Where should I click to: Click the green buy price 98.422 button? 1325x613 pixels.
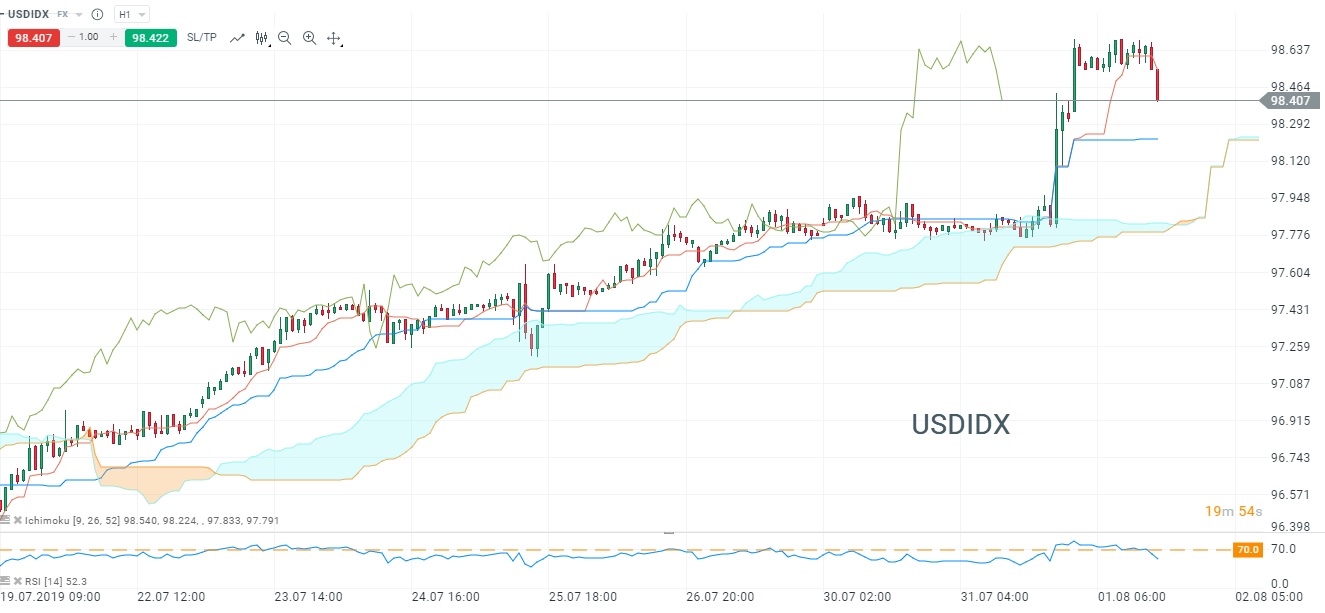pos(150,38)
